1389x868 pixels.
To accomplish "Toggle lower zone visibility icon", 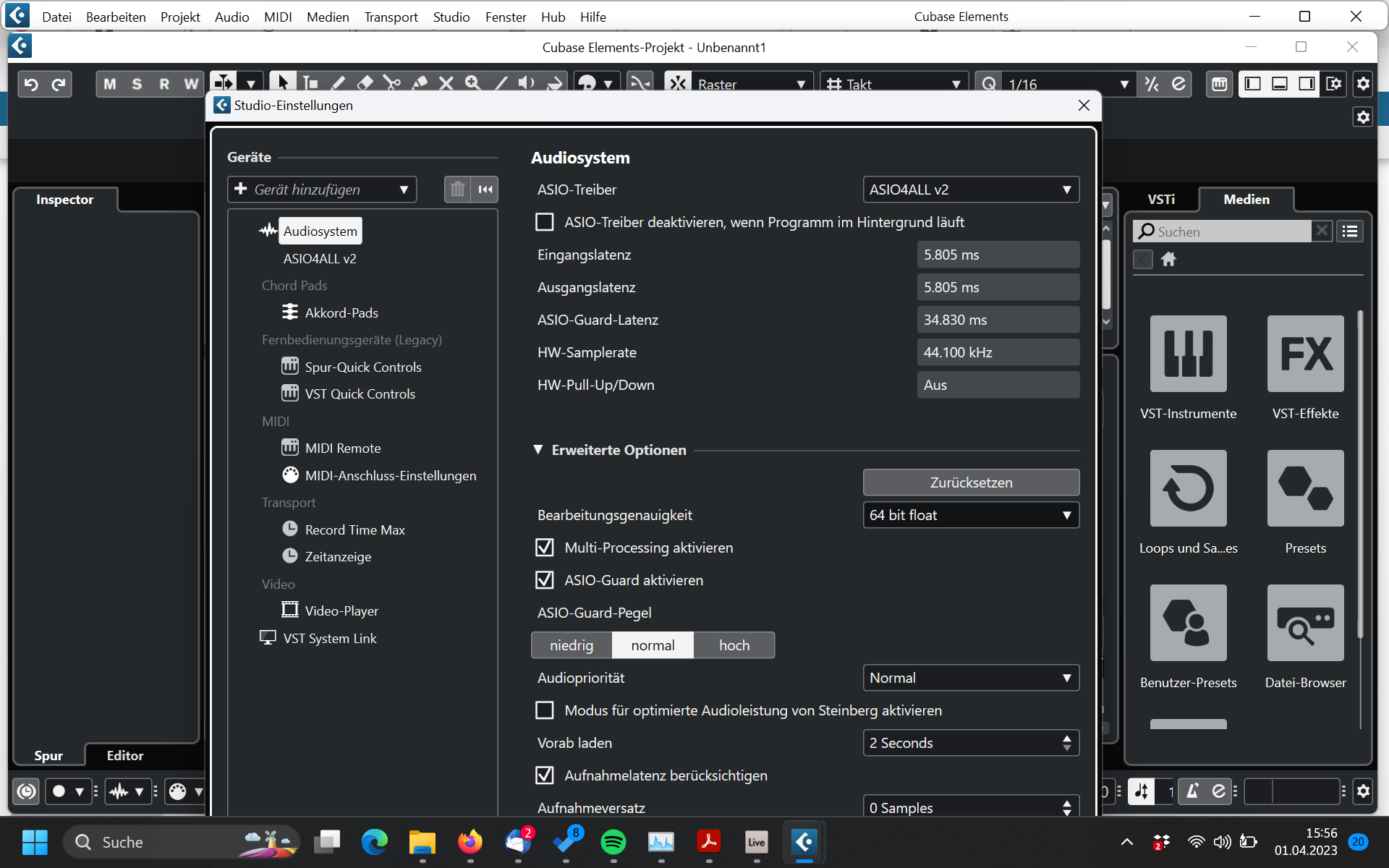I will (x=1280, y=84).
